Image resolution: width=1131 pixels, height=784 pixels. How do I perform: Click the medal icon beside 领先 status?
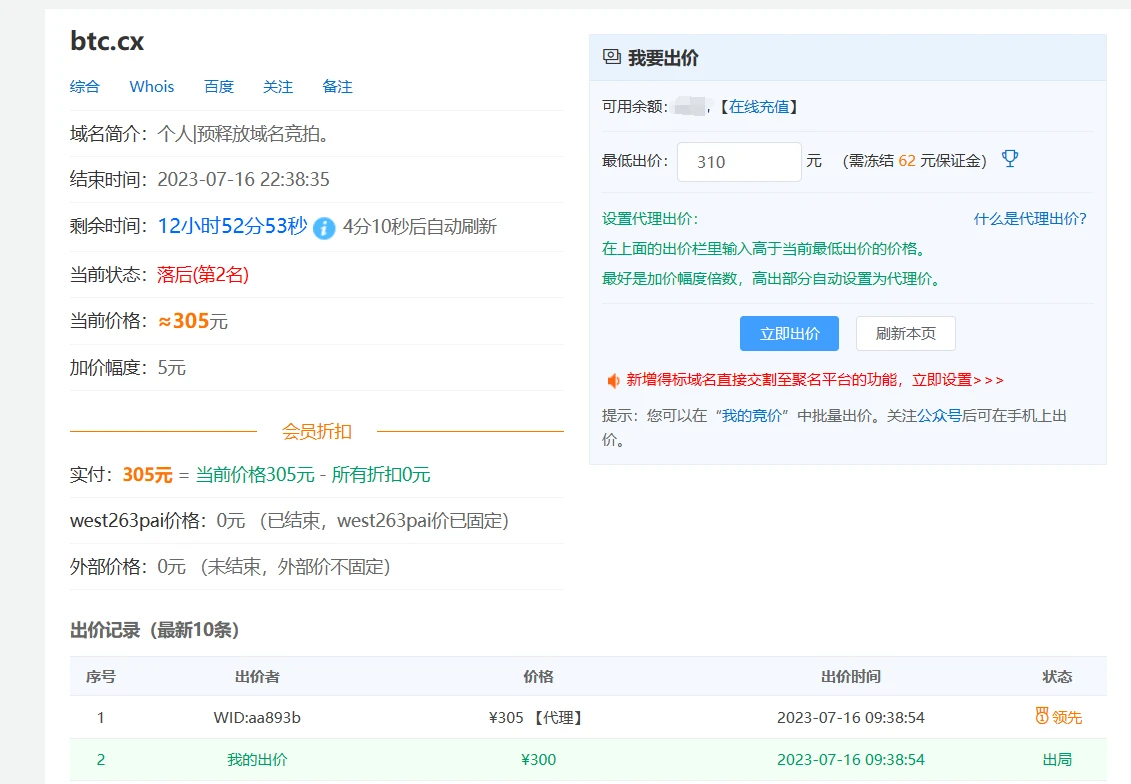[x=1042, y=716]
